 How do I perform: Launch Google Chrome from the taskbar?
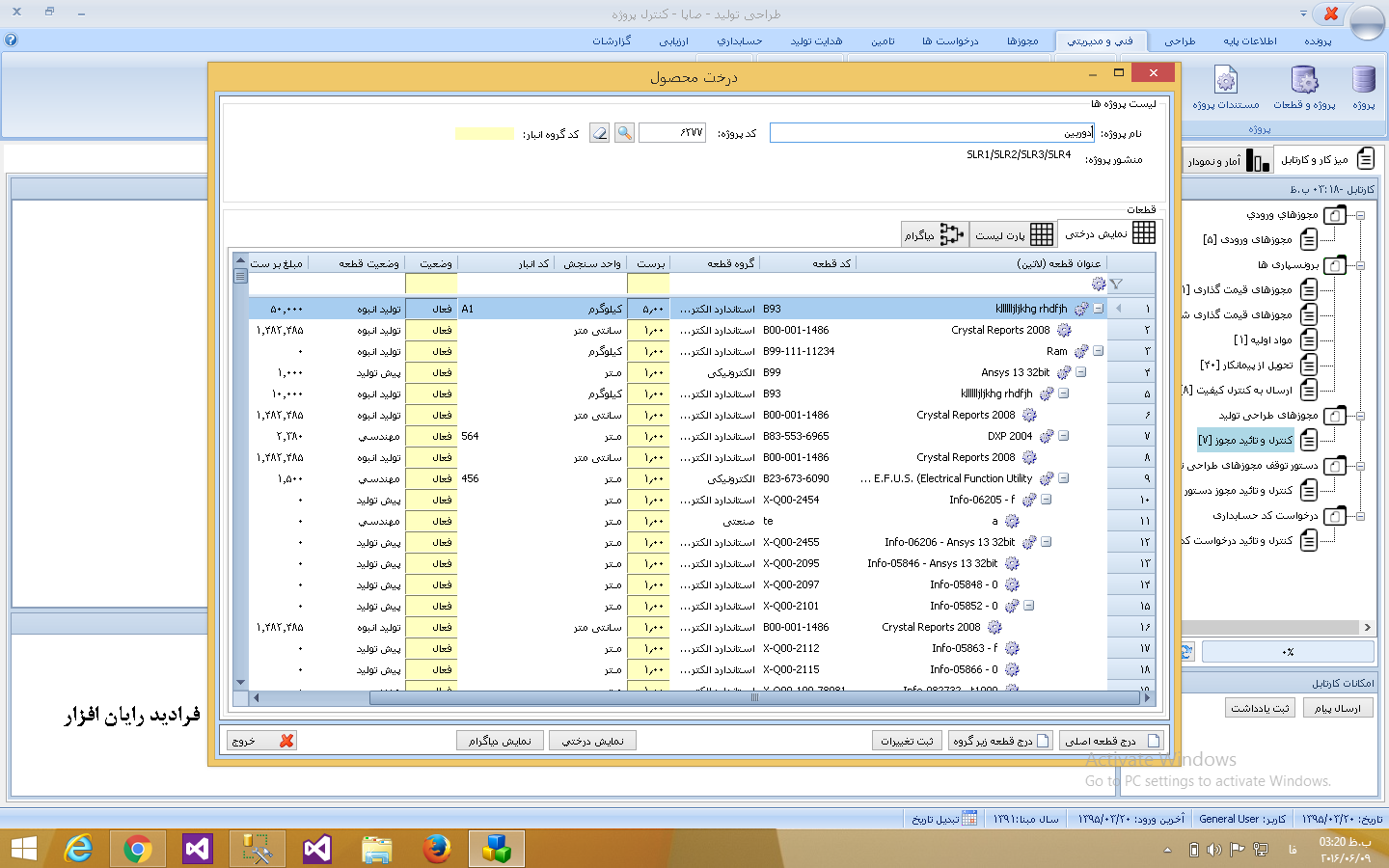click(x=138, y=849)
